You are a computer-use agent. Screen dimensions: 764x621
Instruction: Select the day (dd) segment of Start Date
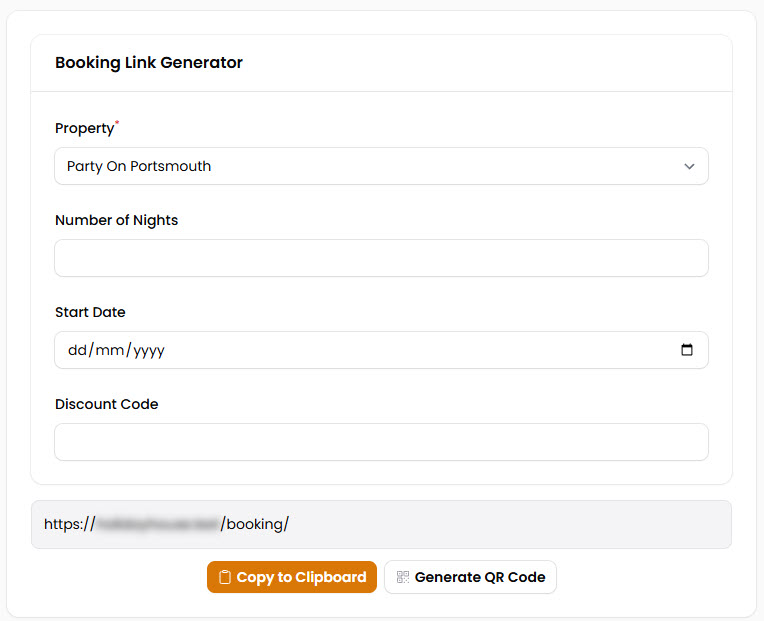(x=77, y=351)
